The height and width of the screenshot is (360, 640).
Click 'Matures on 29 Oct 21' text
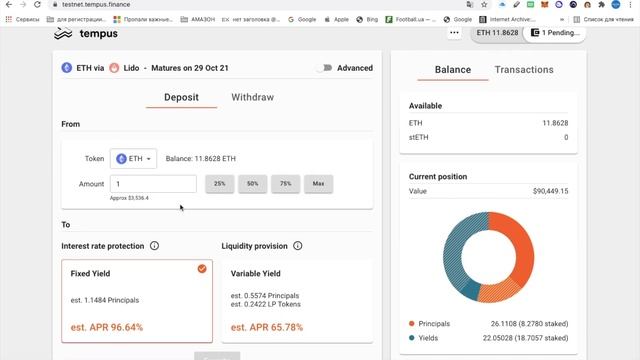pos(190,68)
